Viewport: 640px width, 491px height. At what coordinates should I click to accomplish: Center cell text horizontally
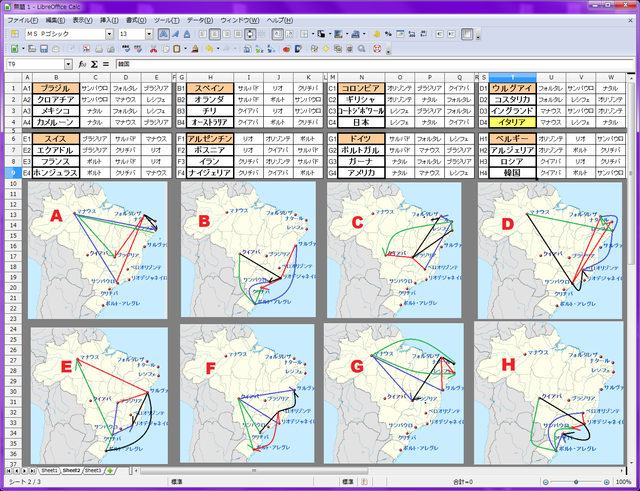[x=215, y=34]
